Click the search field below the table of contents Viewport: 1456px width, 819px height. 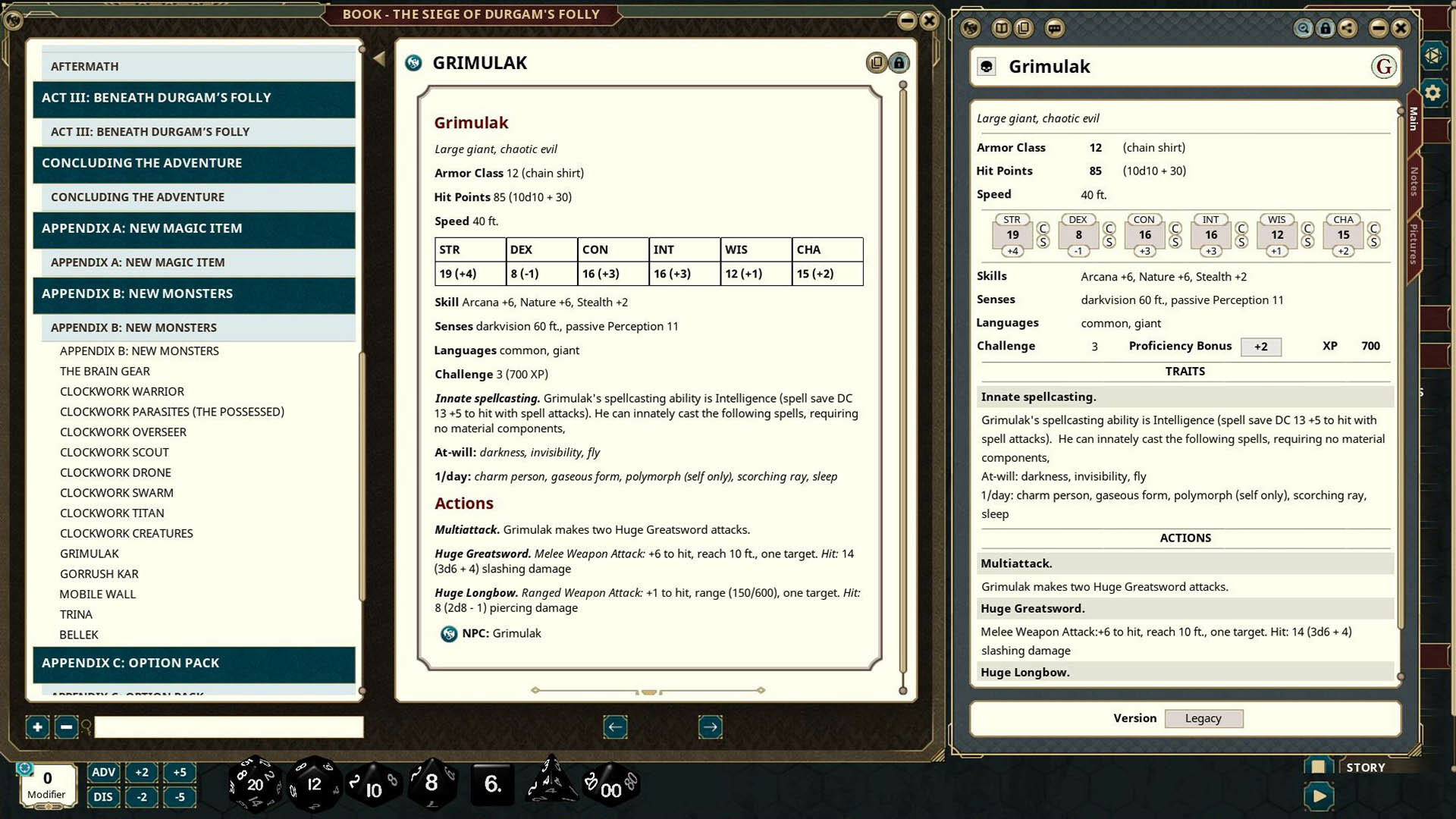click(x=226, y=726)
